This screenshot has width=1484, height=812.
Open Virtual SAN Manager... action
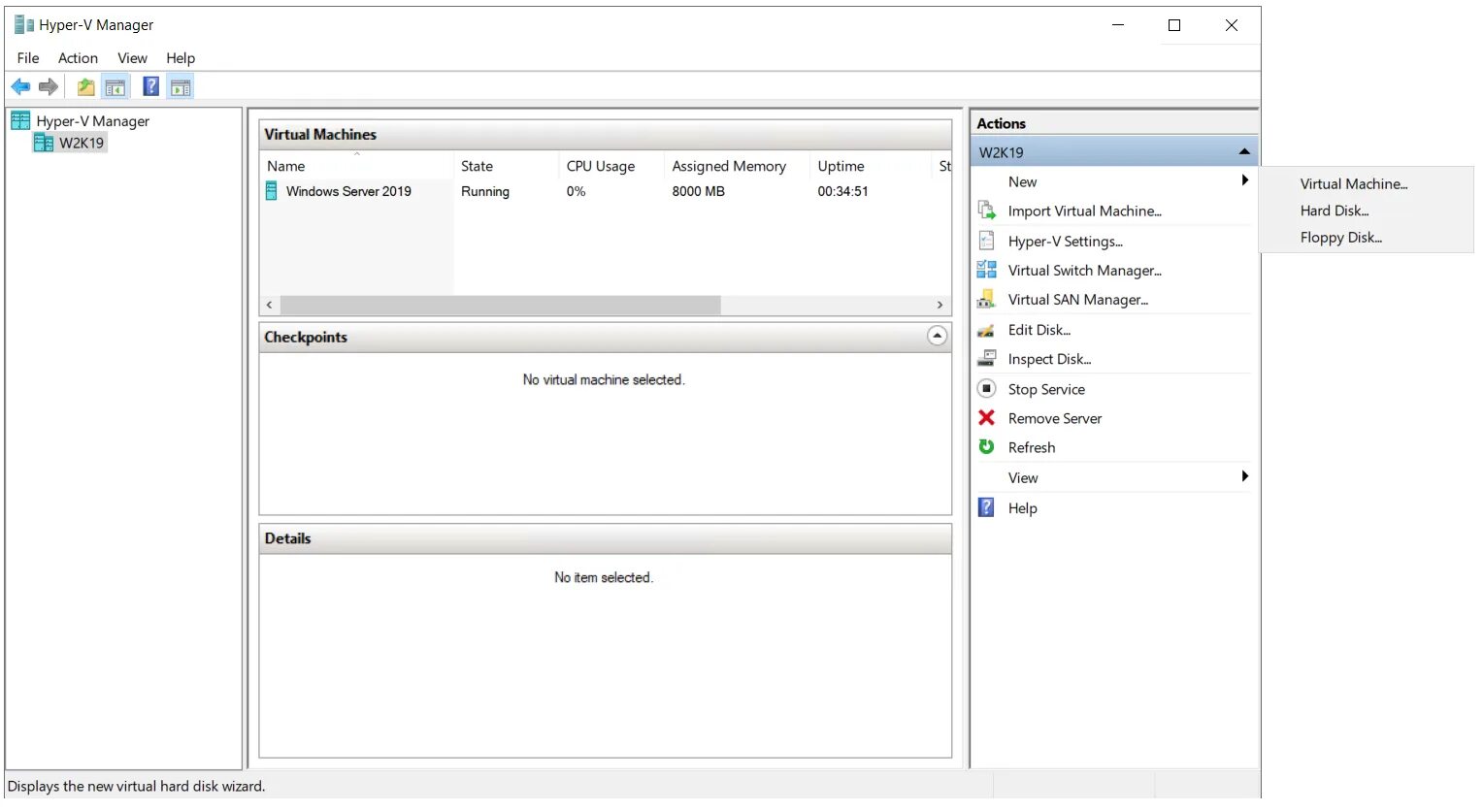click(x=1077, y=299)
